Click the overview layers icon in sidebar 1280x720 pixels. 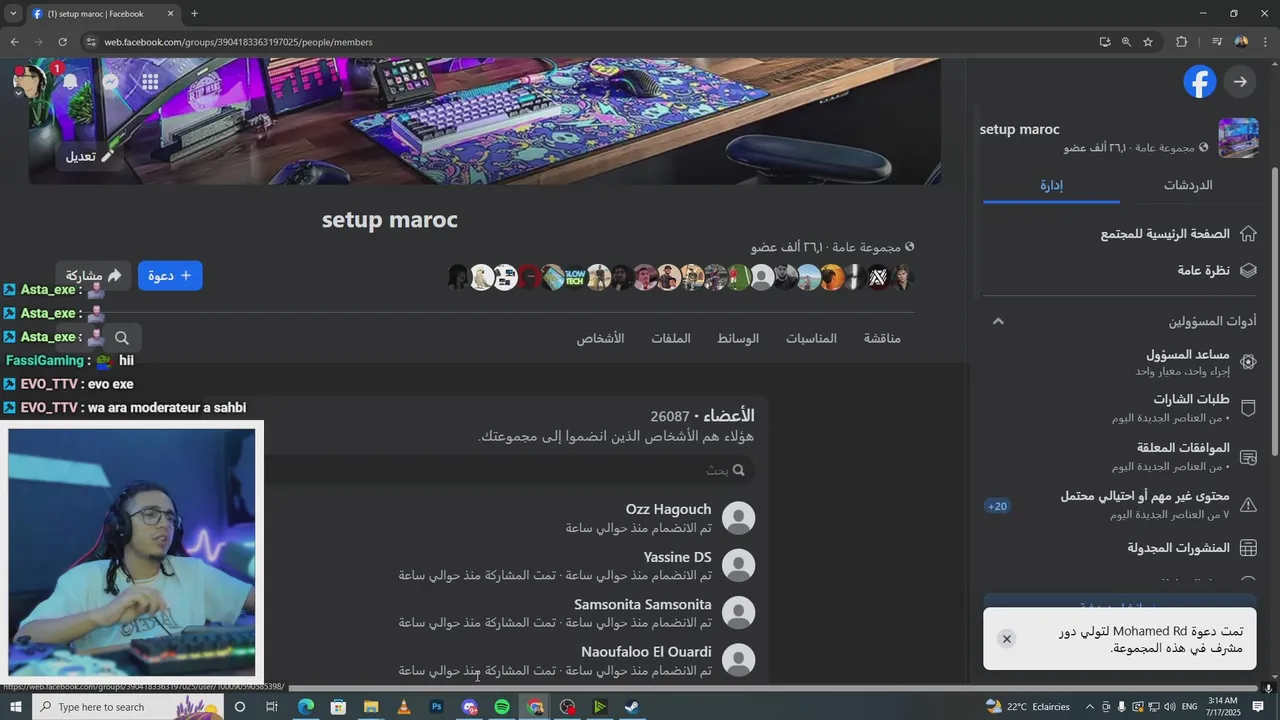pyautogui.click(x=1248, y=271)
